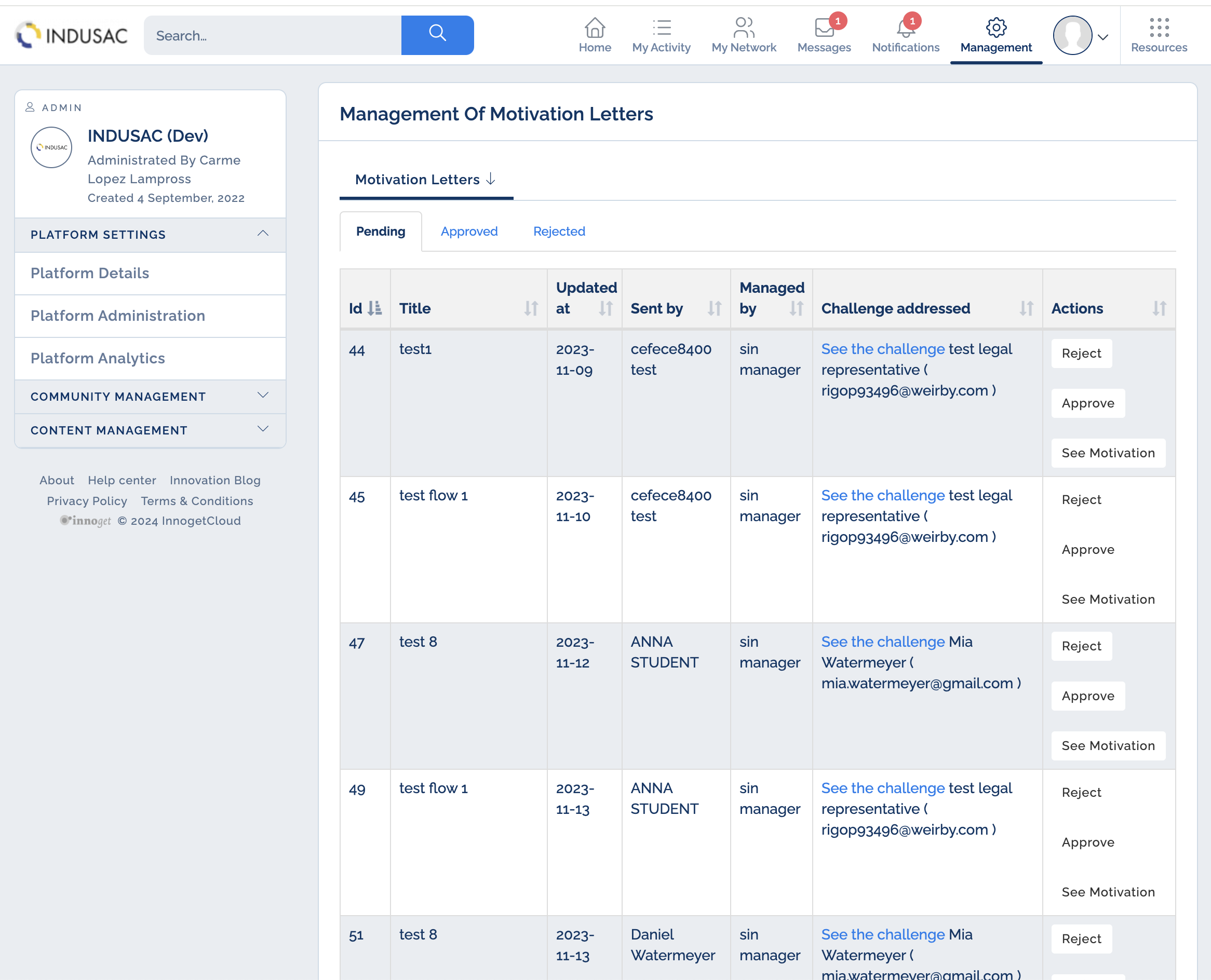Sort by Challenge addressed column
The height and width of the screenshot is (980, 1211).
click(x=1026, y=308)
